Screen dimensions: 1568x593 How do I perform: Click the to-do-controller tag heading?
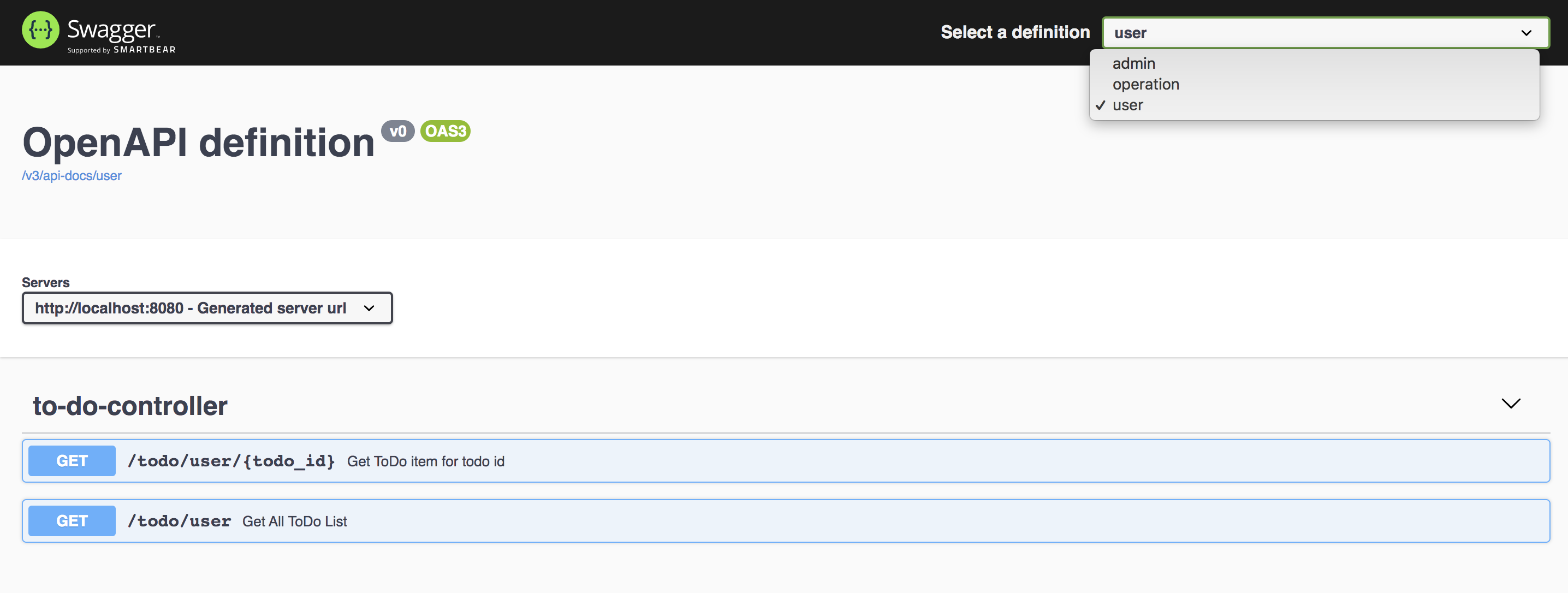coord(130,406)
